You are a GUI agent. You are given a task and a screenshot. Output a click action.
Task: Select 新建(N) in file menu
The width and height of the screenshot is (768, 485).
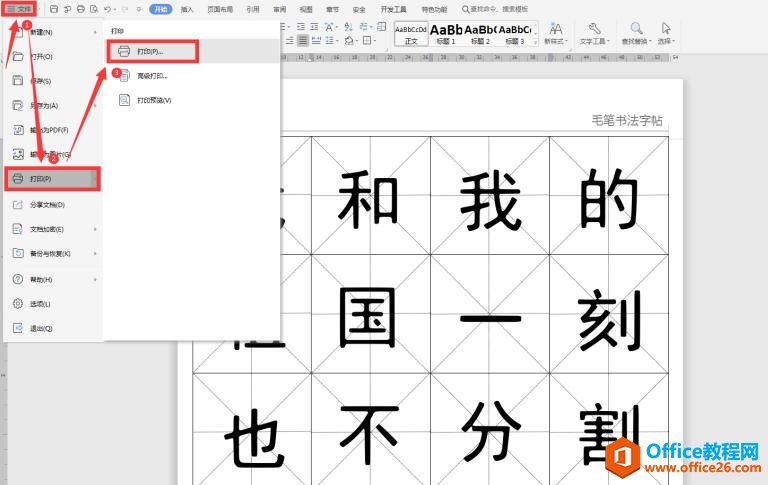(52, 32)
